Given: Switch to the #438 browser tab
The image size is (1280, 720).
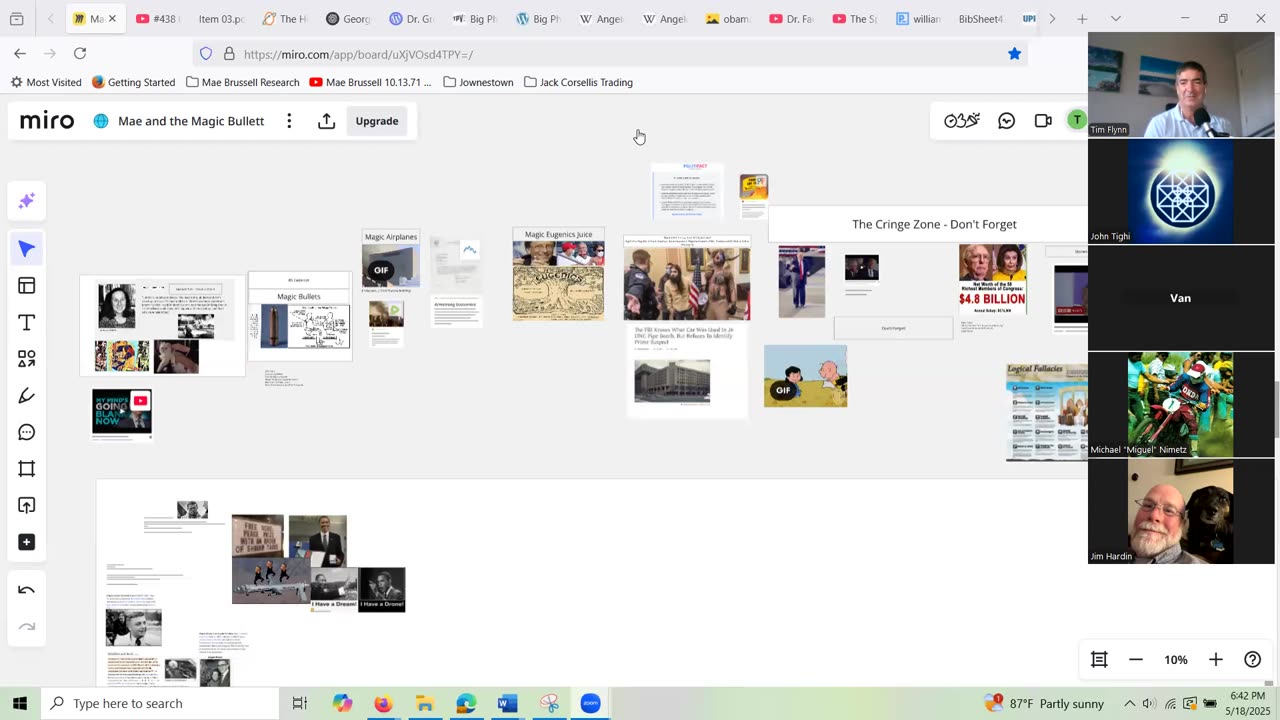Looking at the screenshot, I should (157, 19).
